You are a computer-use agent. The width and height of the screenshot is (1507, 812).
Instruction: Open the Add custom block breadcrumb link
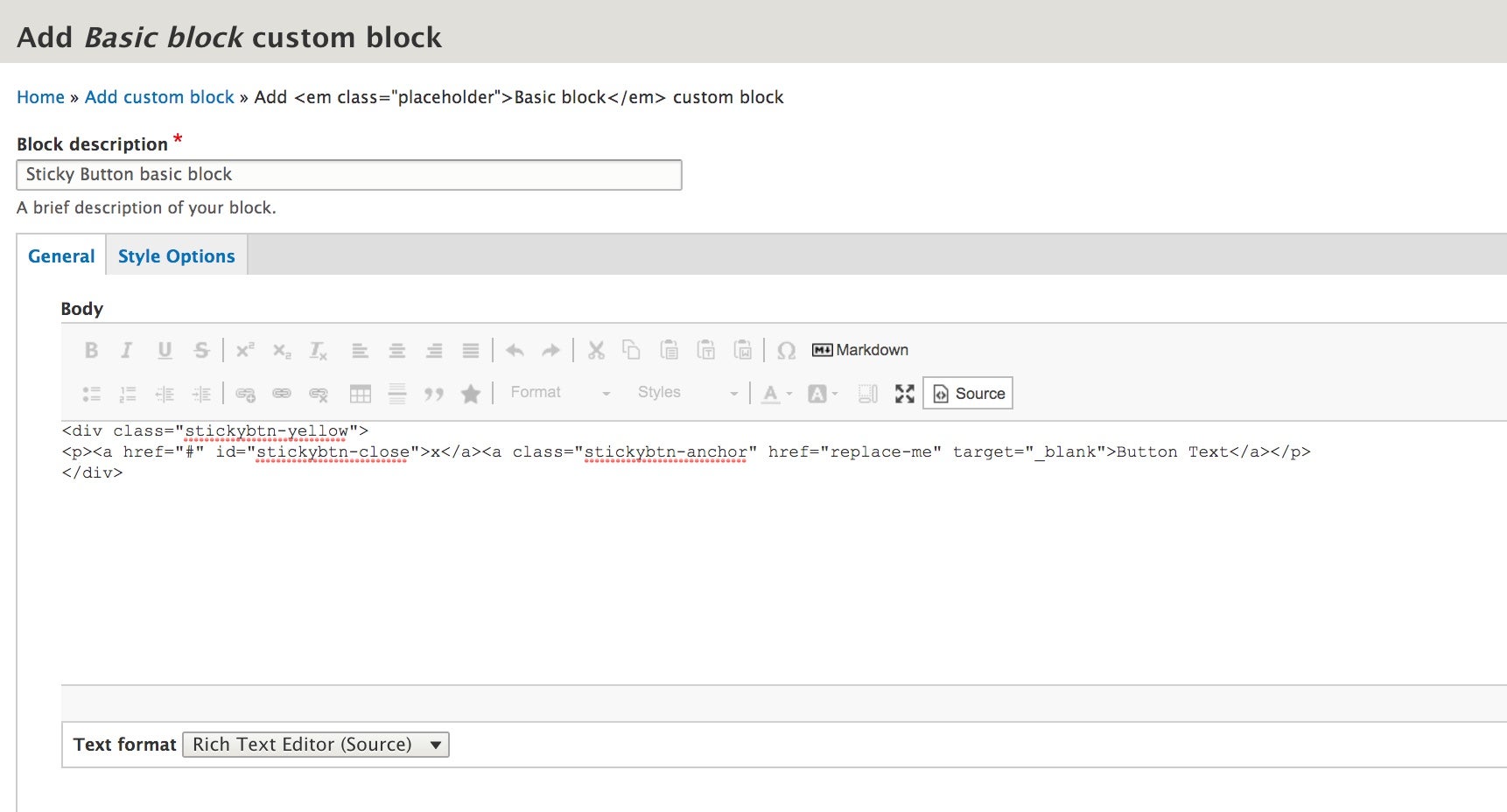pyautogui.click(x=158, y=97)
